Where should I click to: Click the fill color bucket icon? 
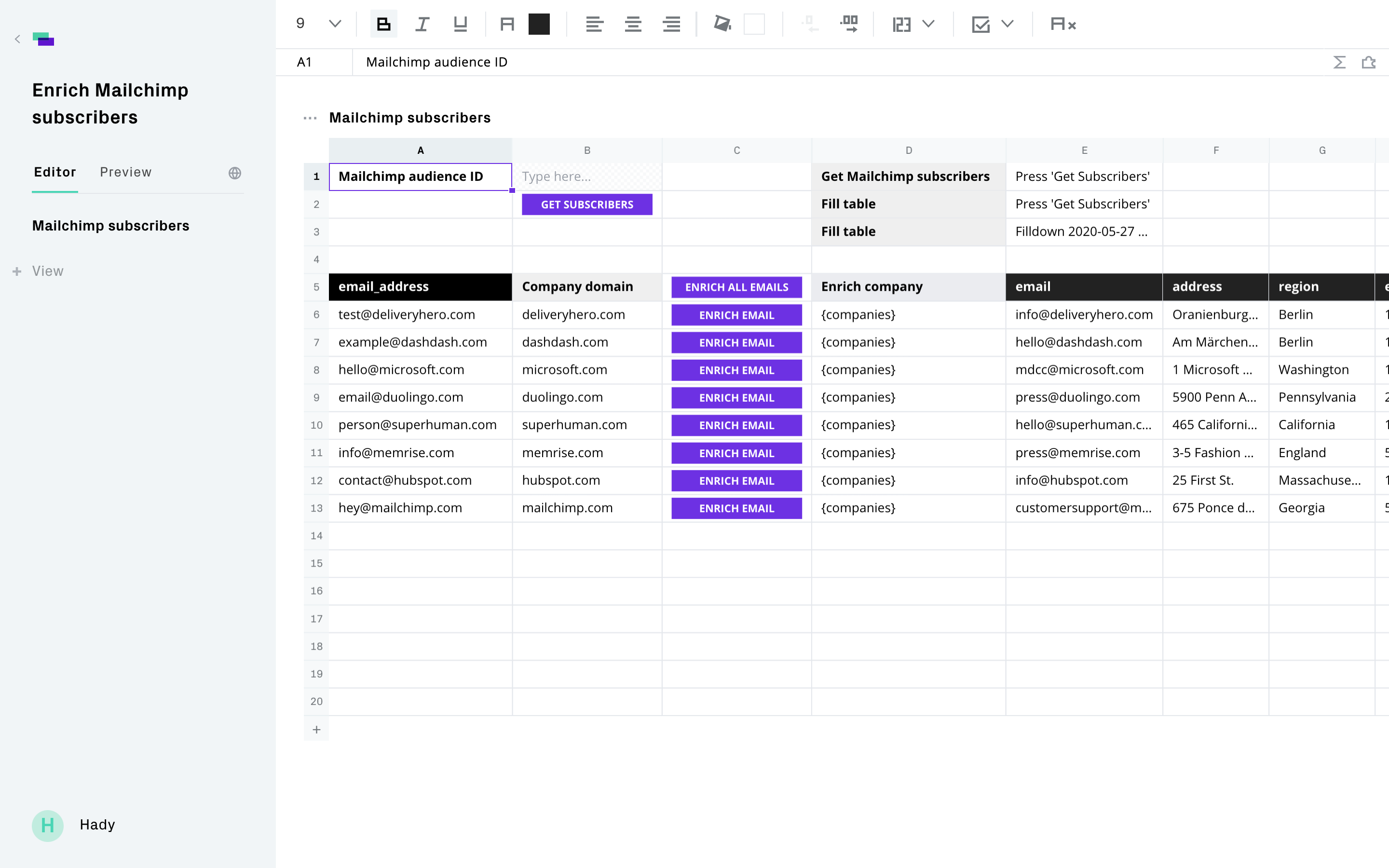point(722,24)
